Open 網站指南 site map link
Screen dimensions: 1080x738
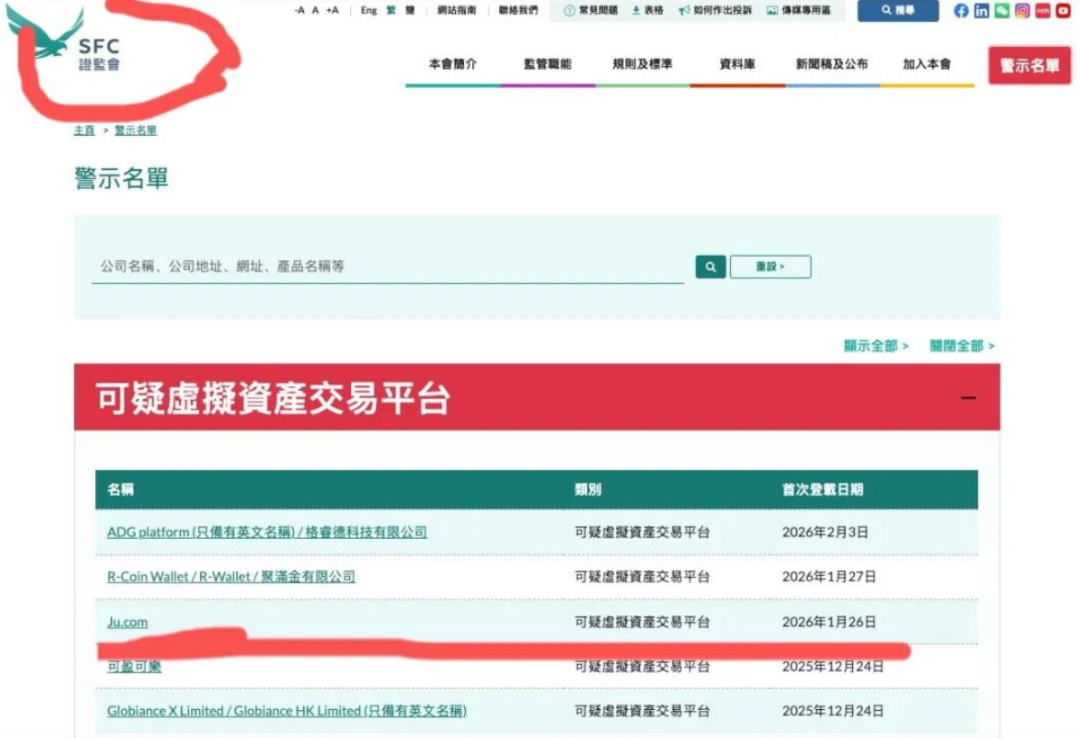tap(457, 10)
